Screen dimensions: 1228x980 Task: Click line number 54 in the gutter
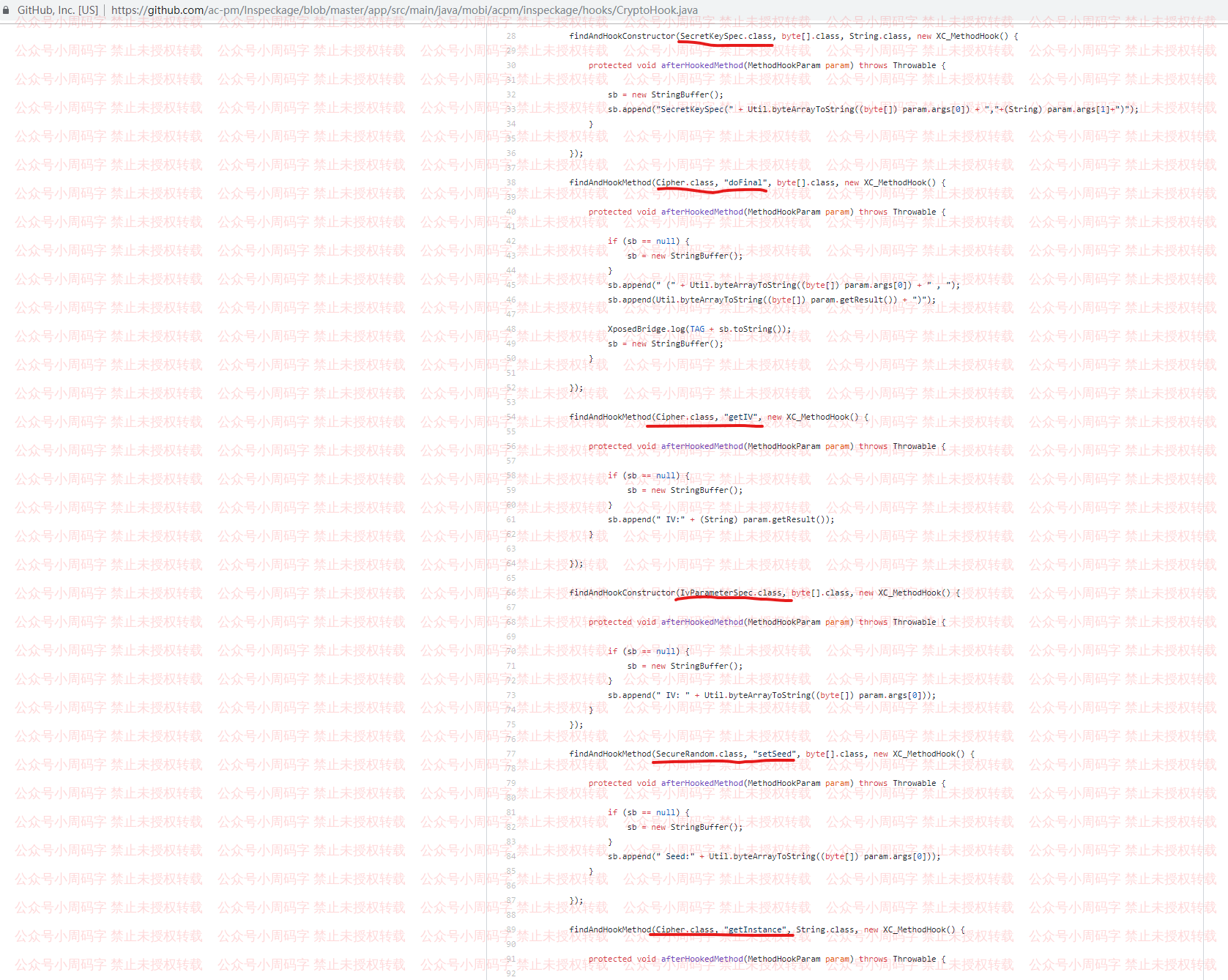511,417
